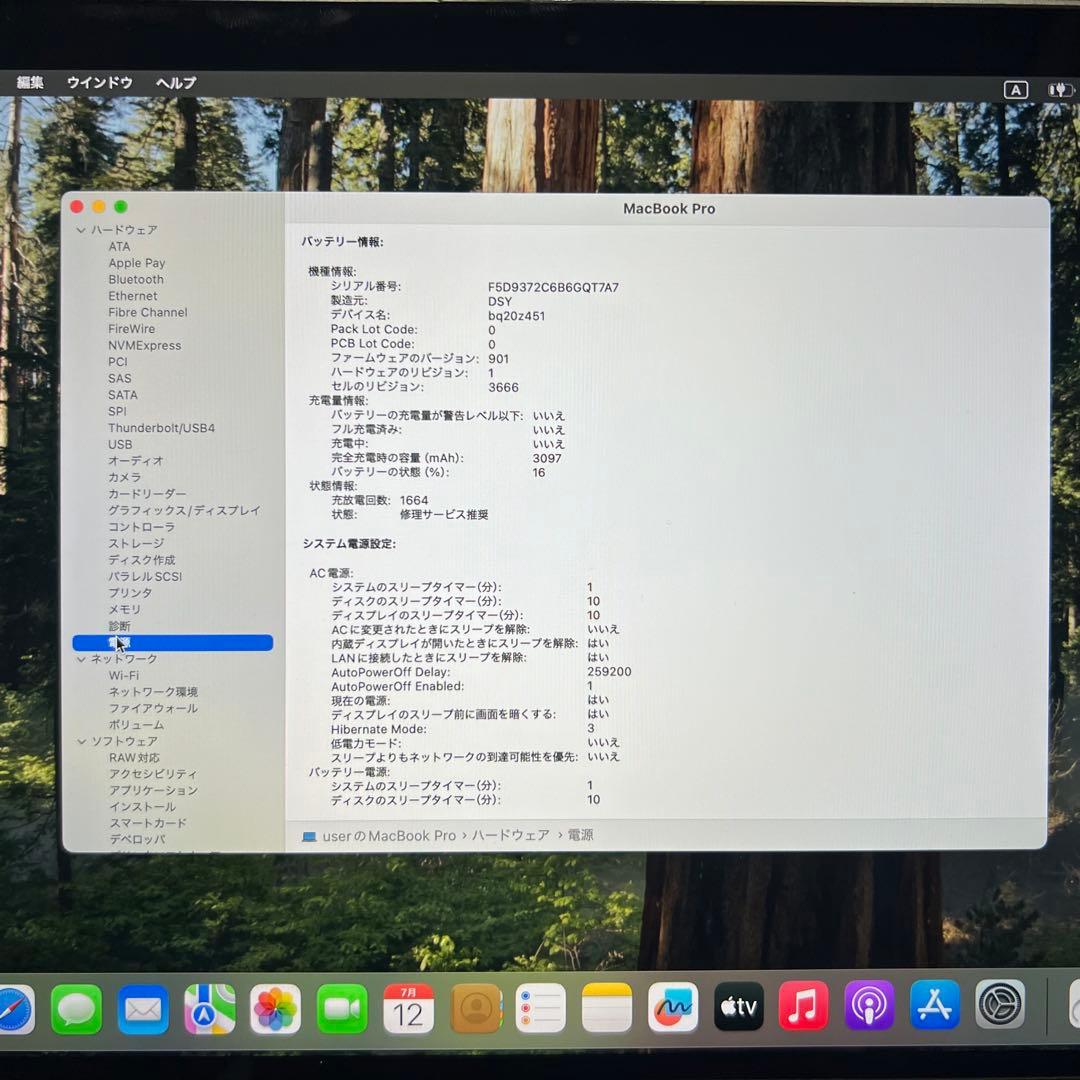Viewport: 1080px width, 1080px height.
Task: Open the ヘルプ menu
Action: (x=176, y=83)
